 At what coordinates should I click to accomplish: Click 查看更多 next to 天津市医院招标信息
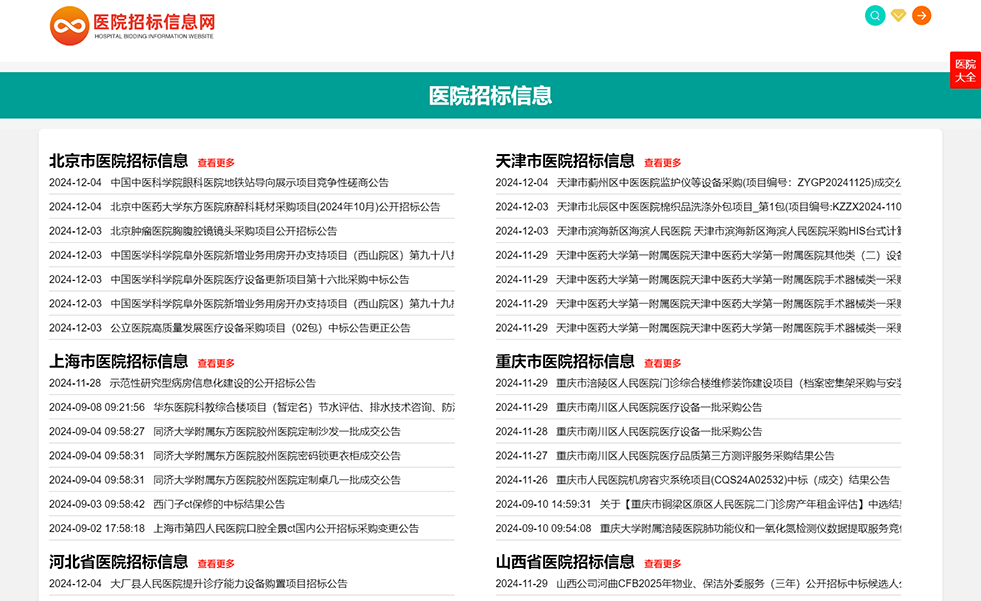point(662,163)
